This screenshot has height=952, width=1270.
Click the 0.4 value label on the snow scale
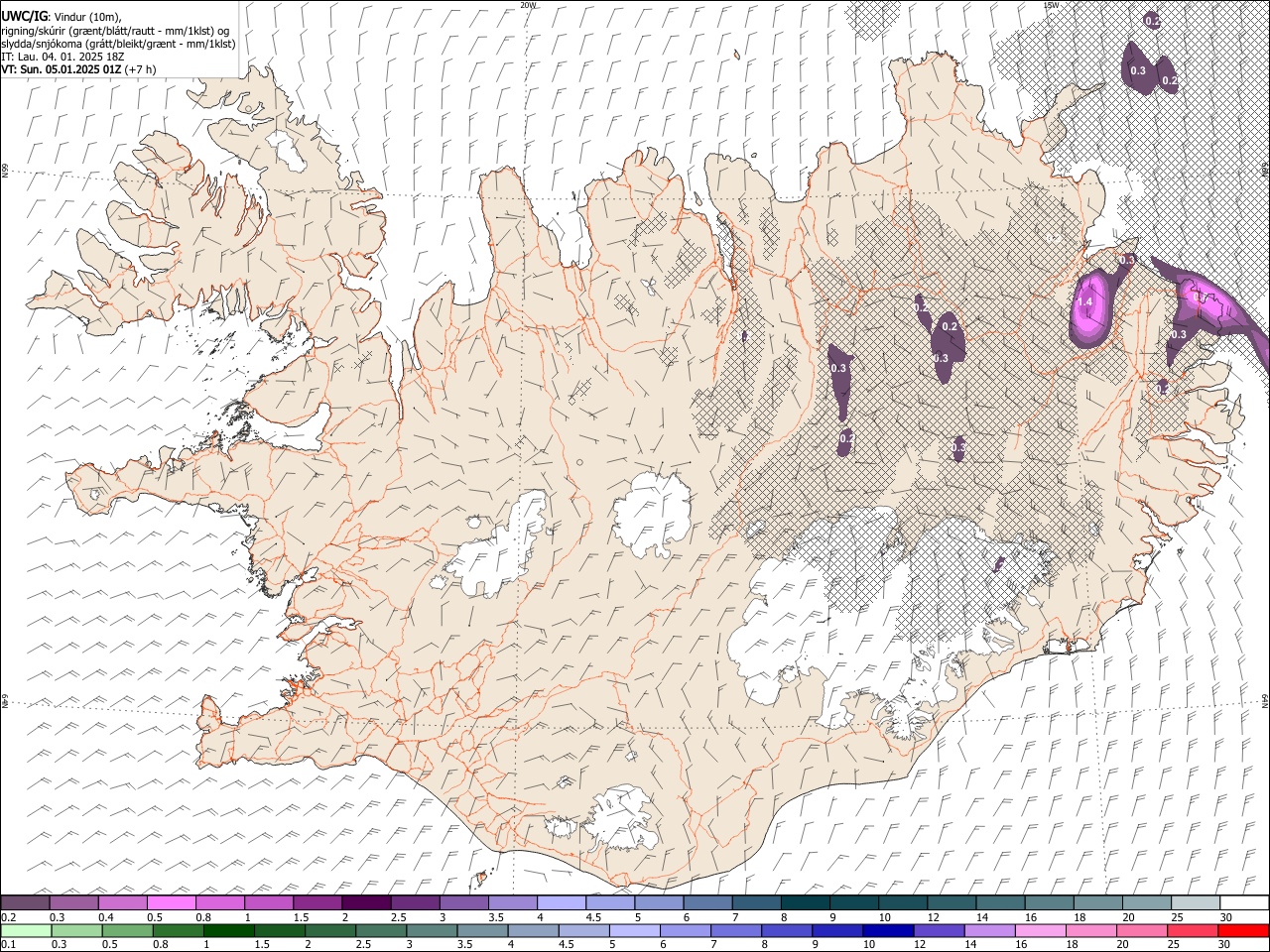tap(106, 917)
